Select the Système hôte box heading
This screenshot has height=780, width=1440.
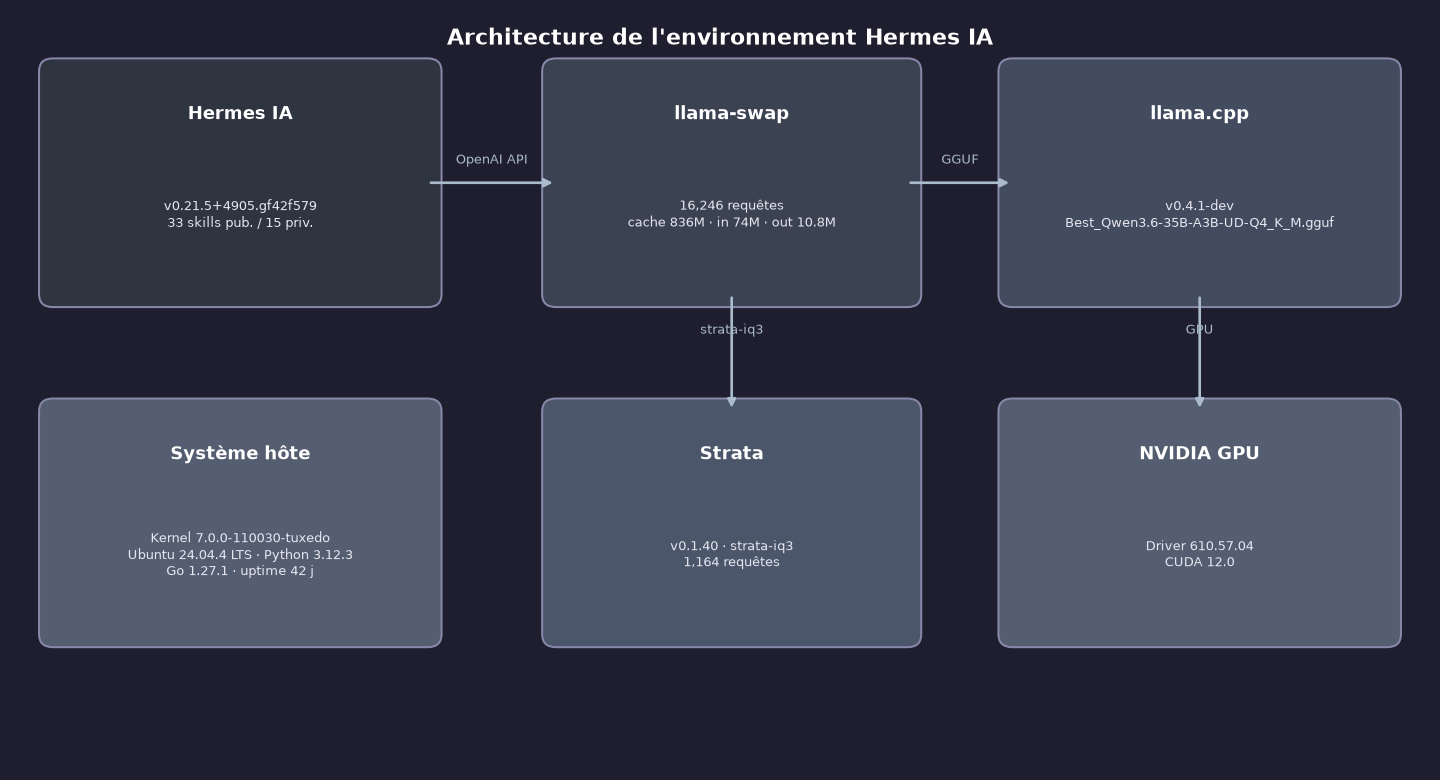click(x=240, y=454)
